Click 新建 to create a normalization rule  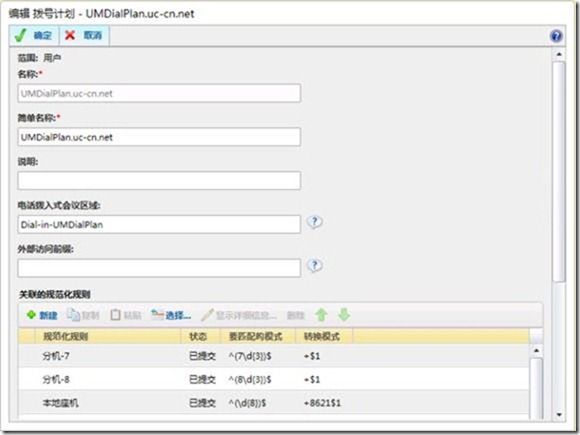pos(42,315)
